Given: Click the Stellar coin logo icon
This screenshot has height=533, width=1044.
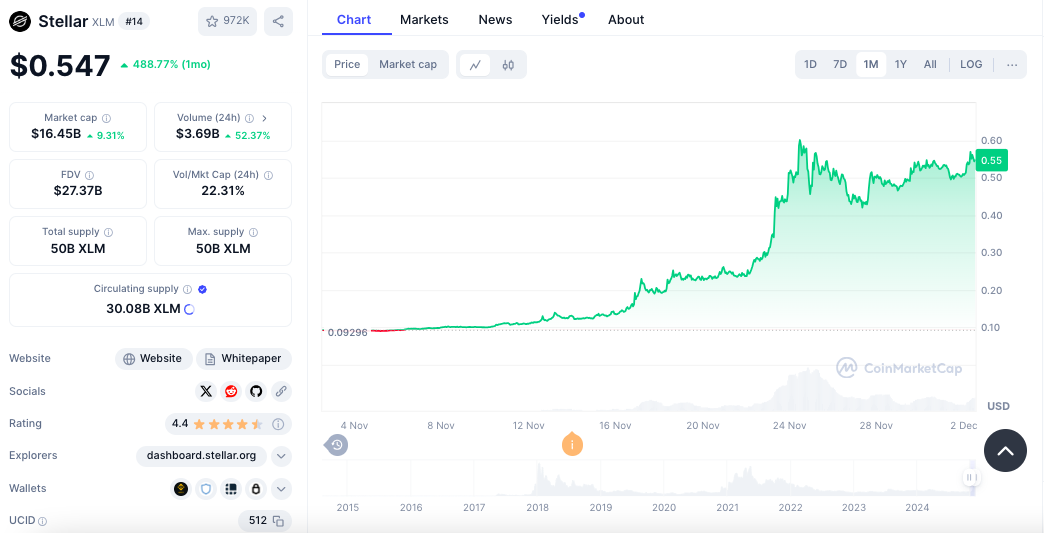Looking at the screenshot, I should point(21,21).
